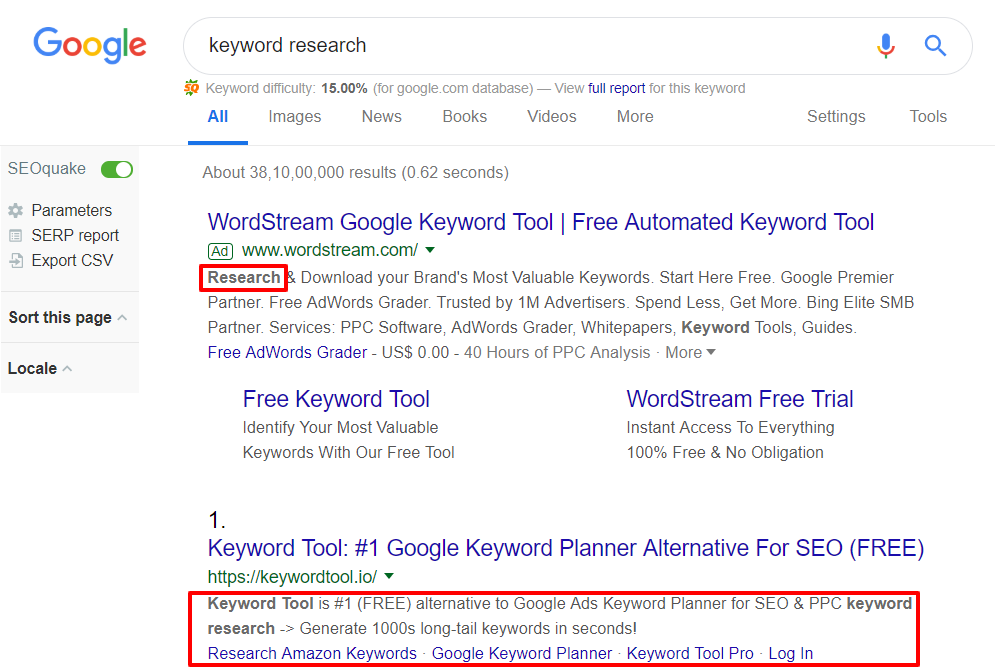Start voice search with microphone icon
The image size is (995, 669).
[886, 46]
